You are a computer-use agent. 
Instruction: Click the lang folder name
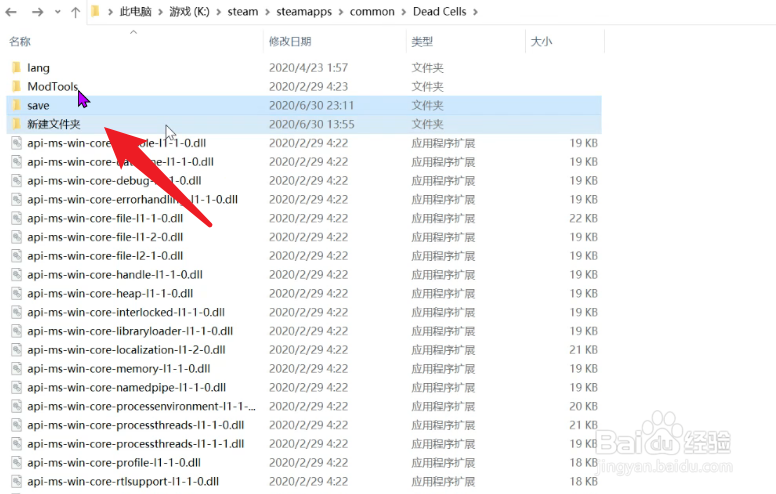pos(38,68)
